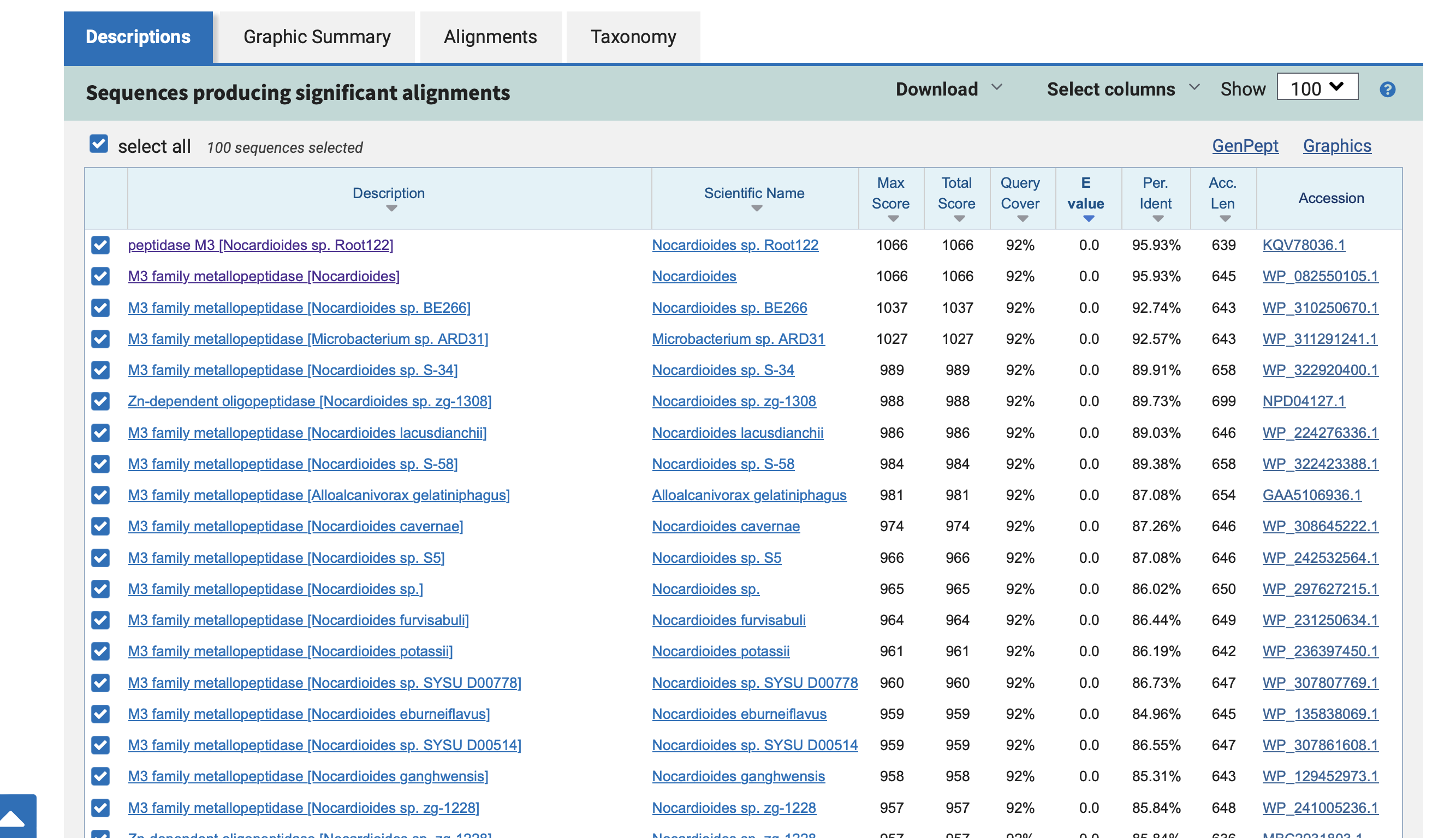Switch to the Graphic Summary tab
The image size is (1456, 838).
(317, 37)
